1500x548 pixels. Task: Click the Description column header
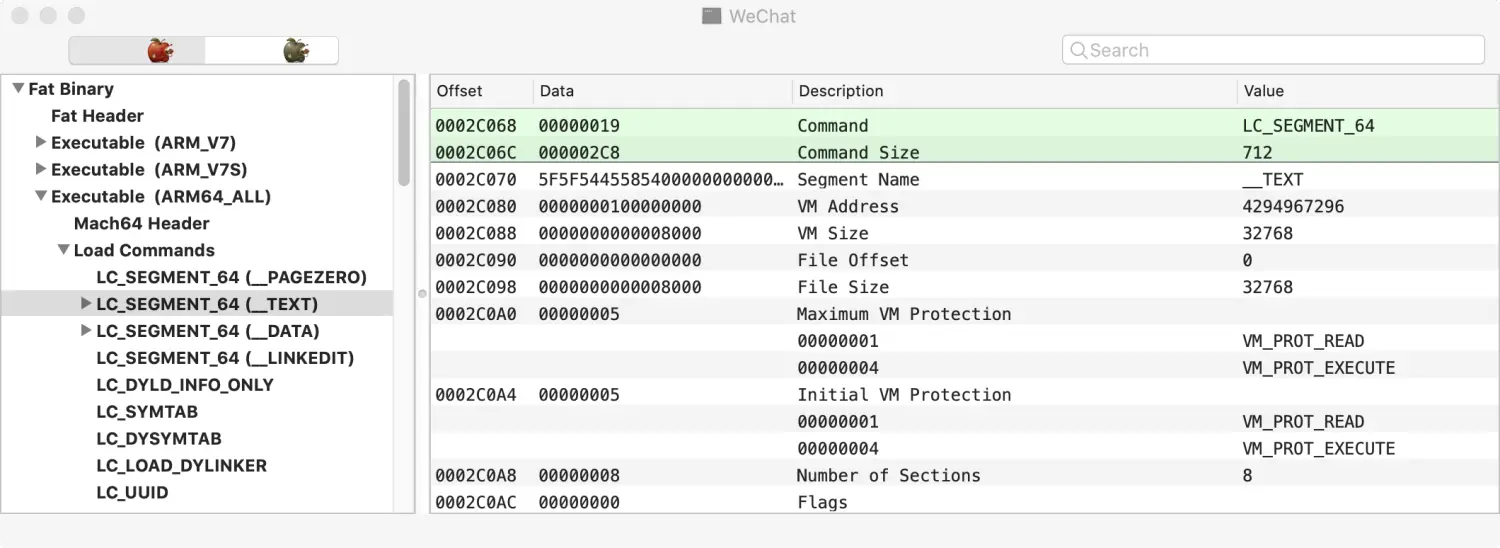click(840, 91)
